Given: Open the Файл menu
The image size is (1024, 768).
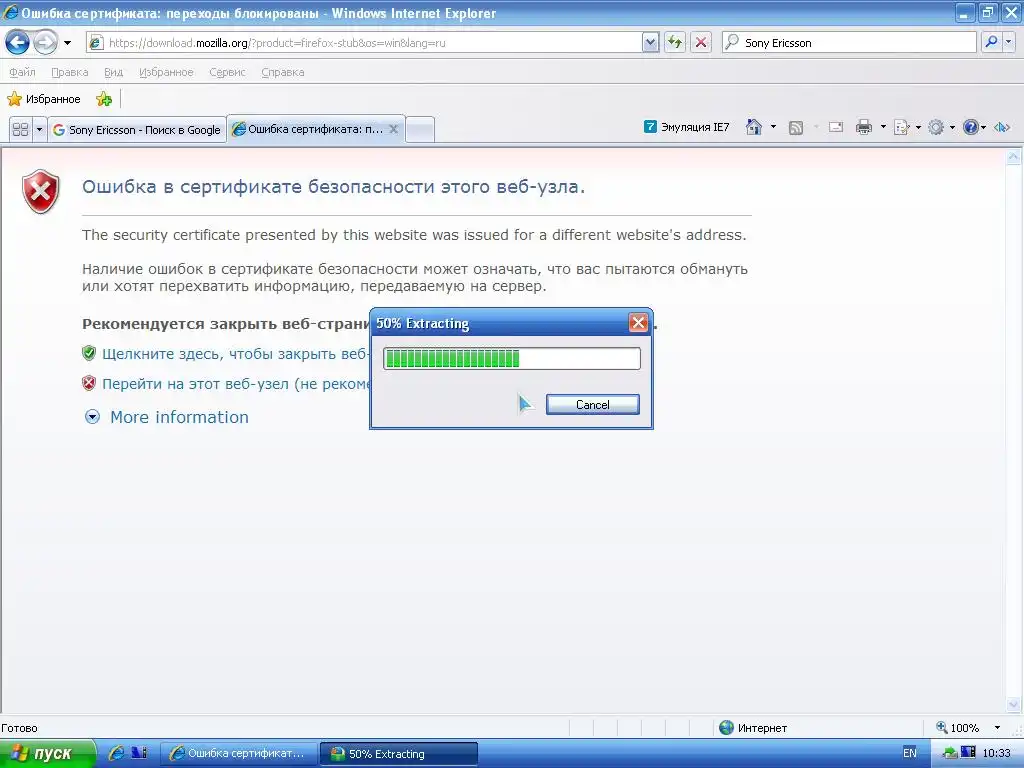Looking at the screenshot, I should tap(22, 72).
